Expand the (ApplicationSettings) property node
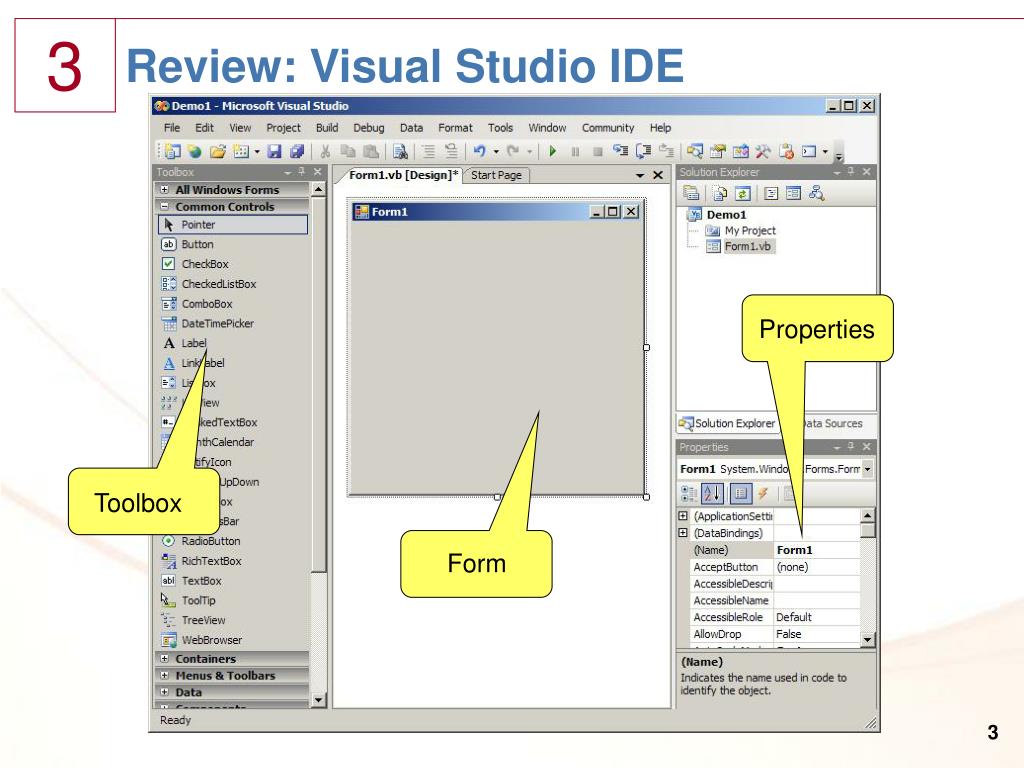This screenshot has width=1024, height=768. tap(683, 516)
